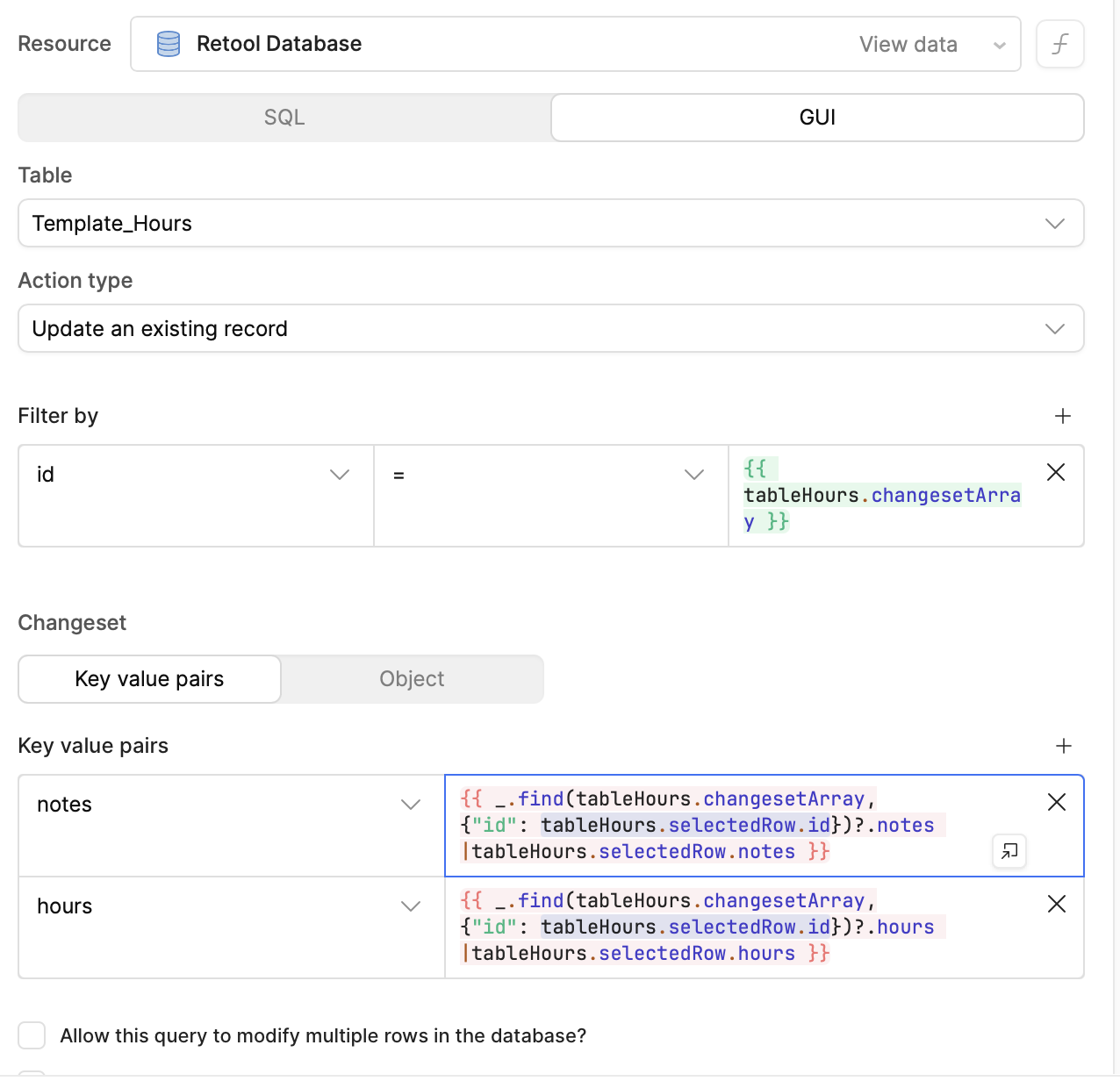This screenshot has width=1120, height=1081.
Task: Open the notes column key dropdown
Action: (230, 805)
